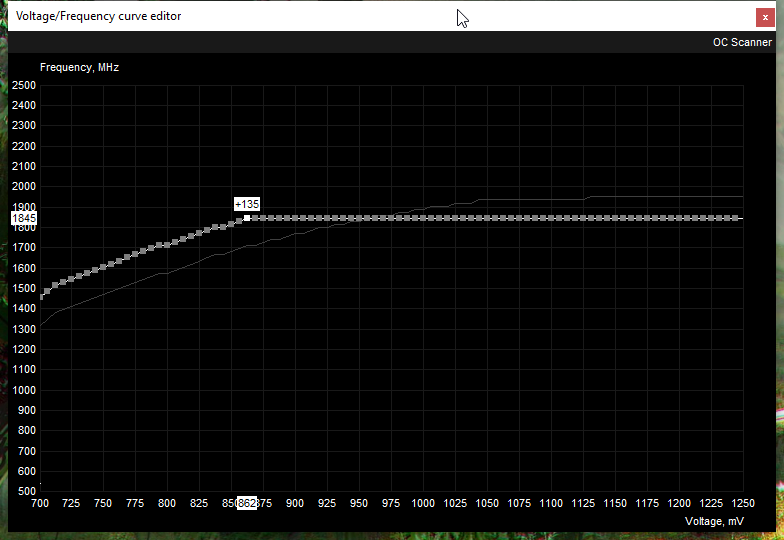784x540 pixels.
Task: Select the curve point at 825 mV
Action: tap(199, 232)
